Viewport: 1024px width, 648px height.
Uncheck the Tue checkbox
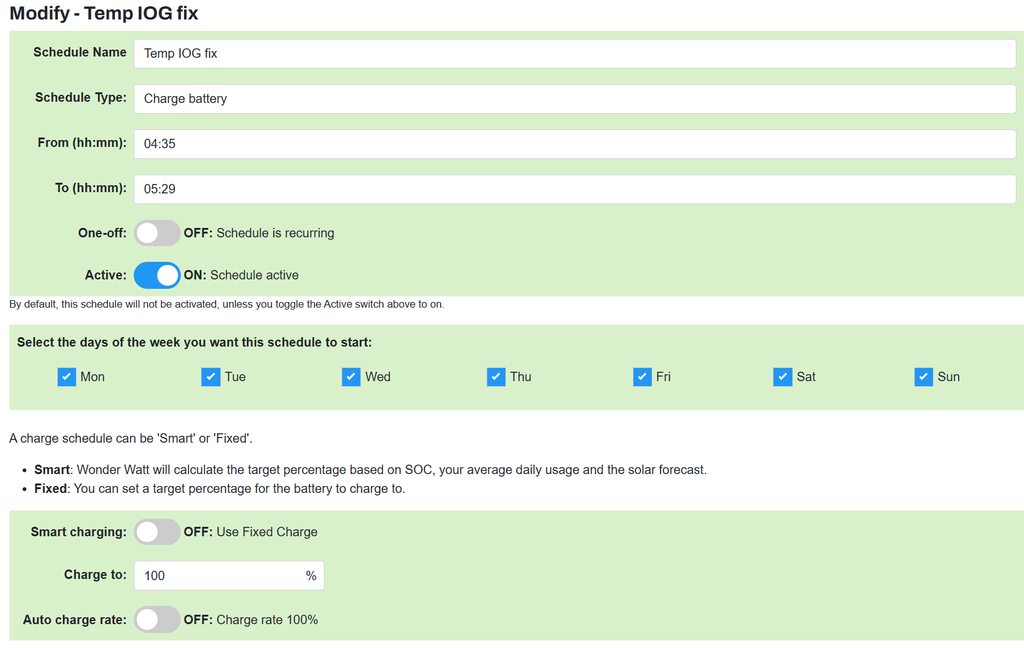[210, 377]
